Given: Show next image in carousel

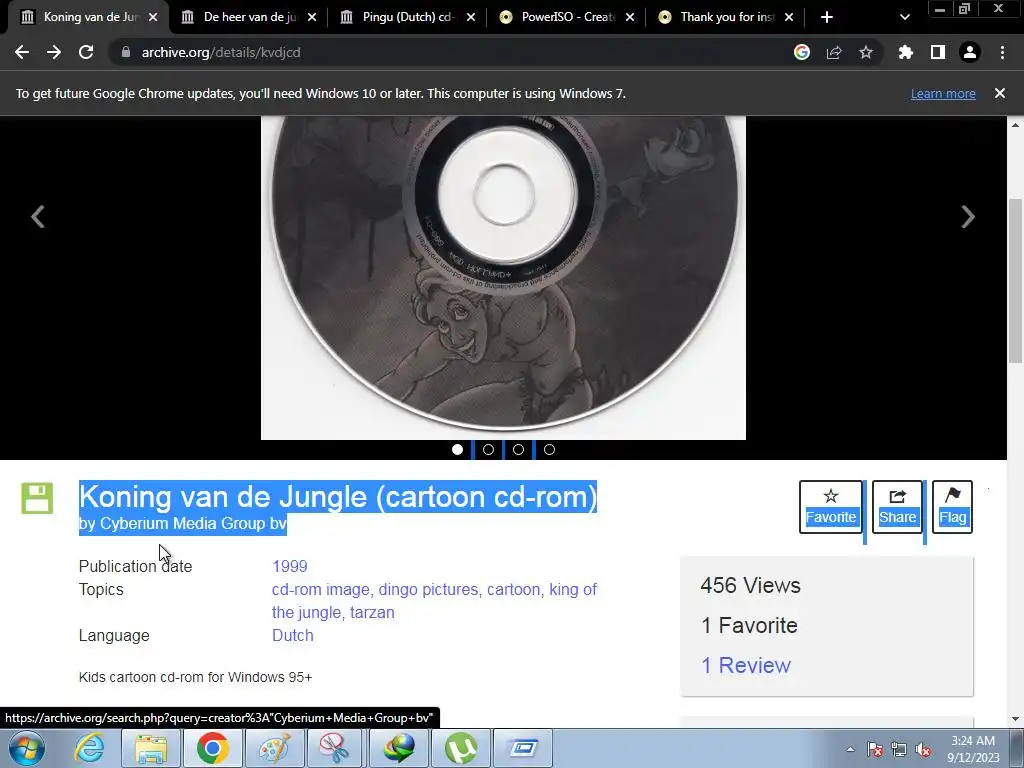Looking at the screenshot, I should (968, 217).
